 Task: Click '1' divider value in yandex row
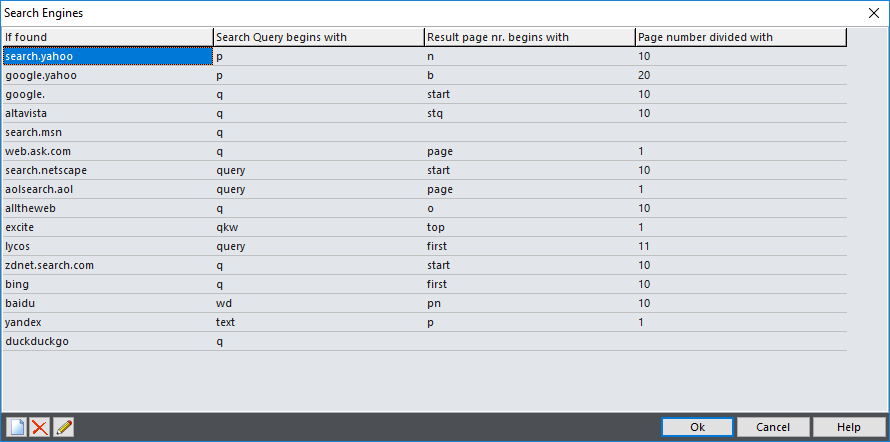click(x=641, y=322)
